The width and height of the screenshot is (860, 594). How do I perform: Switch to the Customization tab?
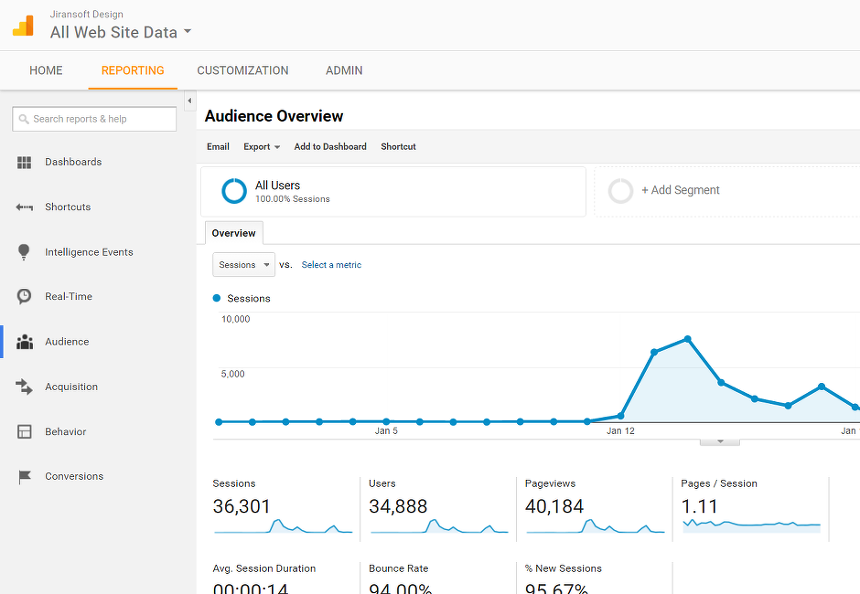[242, 71]
